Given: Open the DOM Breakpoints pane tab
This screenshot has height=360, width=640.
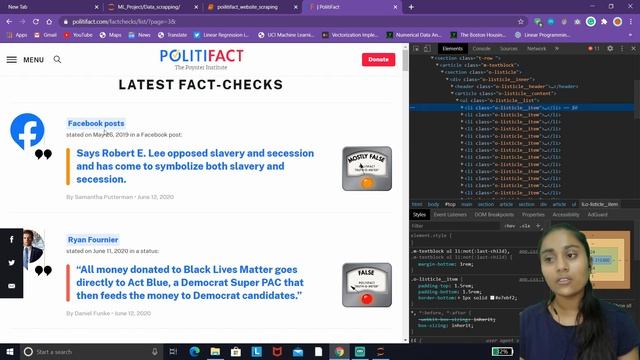Looking at the screenshot, I should point(494,215).
